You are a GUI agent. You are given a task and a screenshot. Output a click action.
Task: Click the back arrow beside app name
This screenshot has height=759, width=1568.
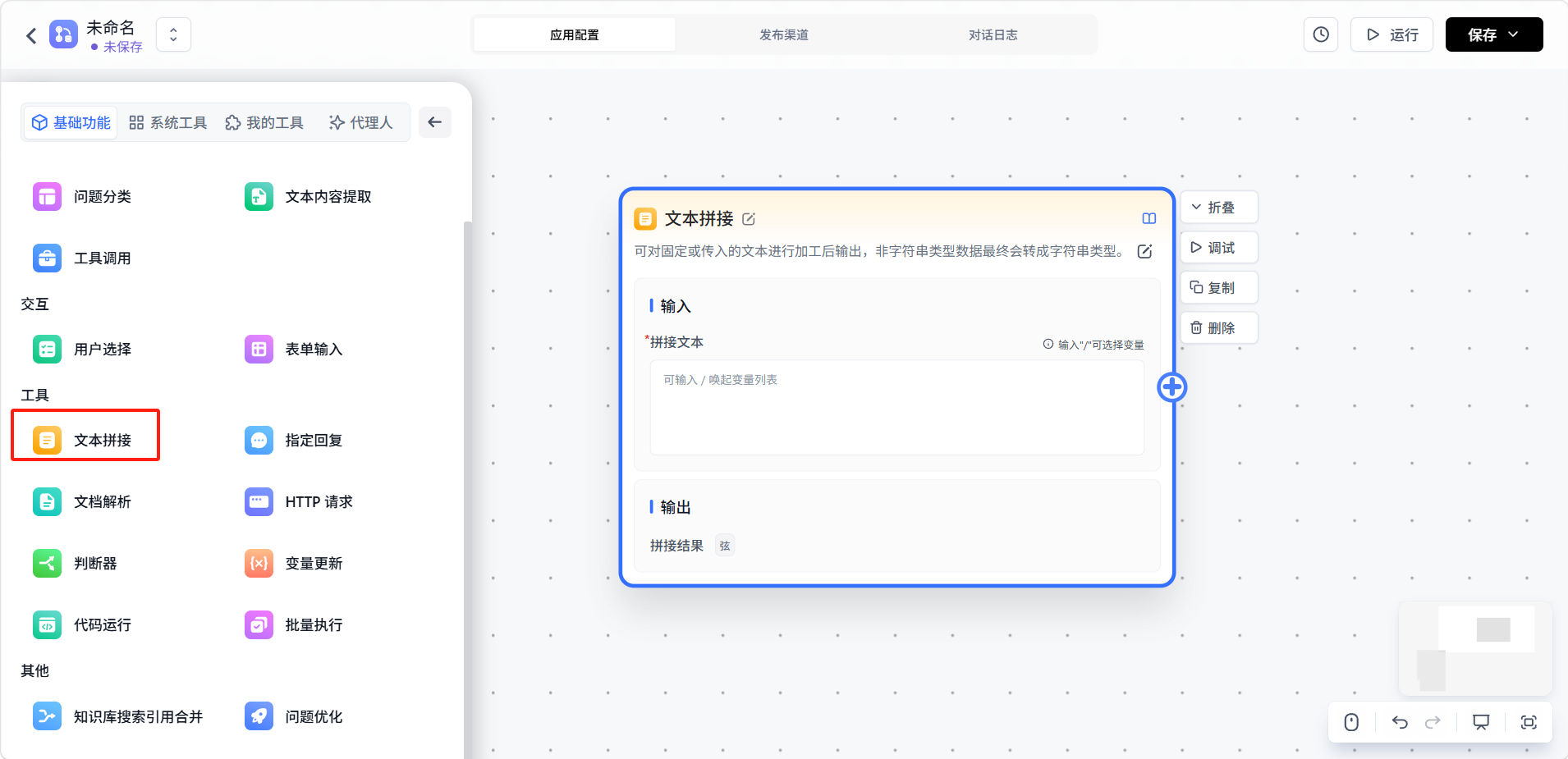31,35
